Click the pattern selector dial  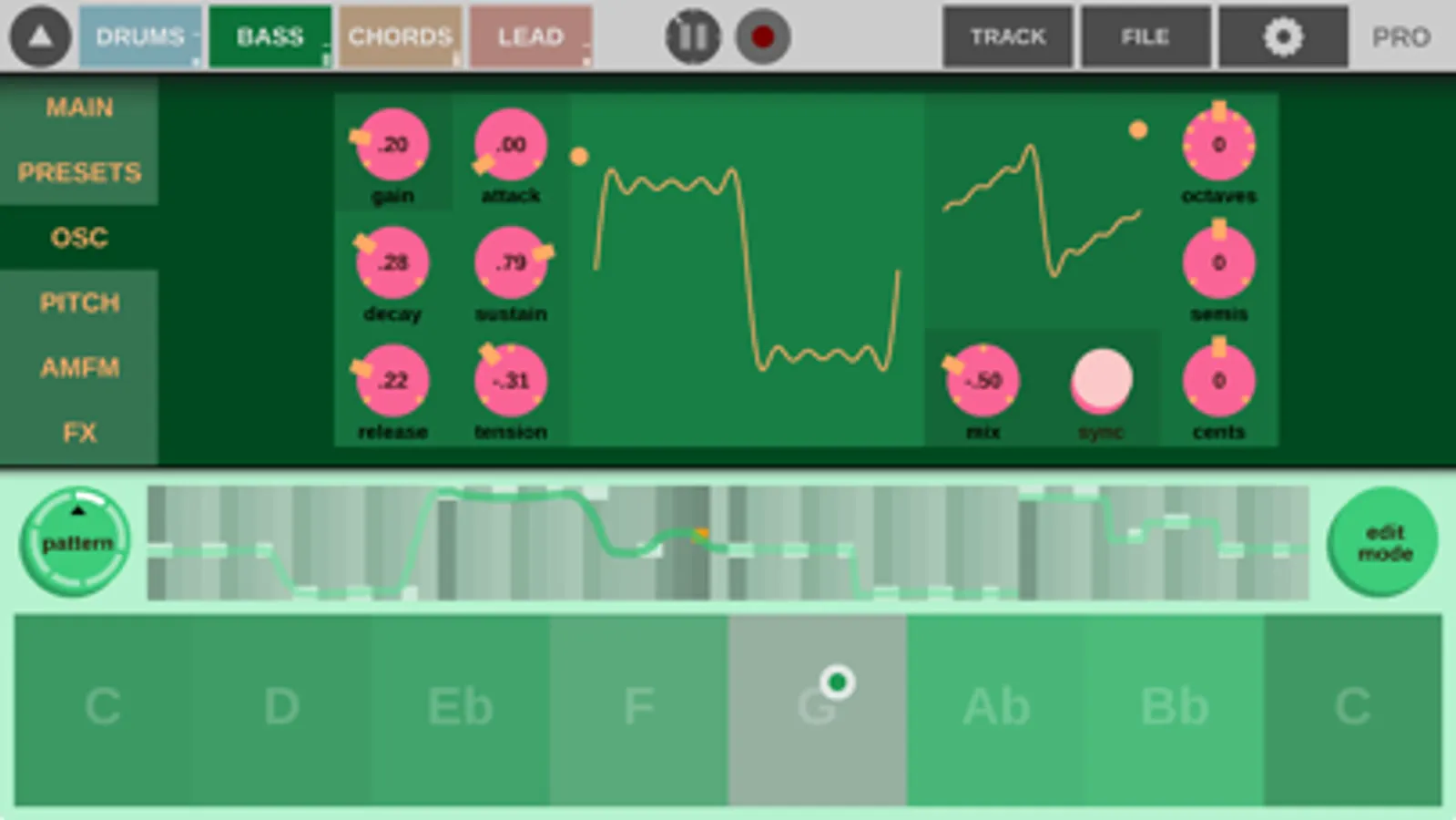pyautogui.click(x=76, y=542)
